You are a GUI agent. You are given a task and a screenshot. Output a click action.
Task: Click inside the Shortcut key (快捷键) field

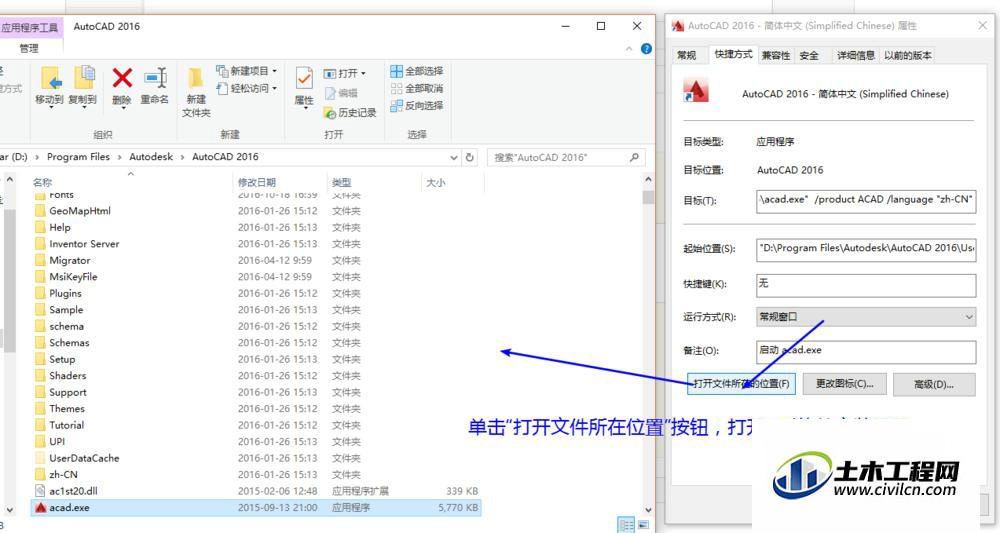tap(866, 285)
